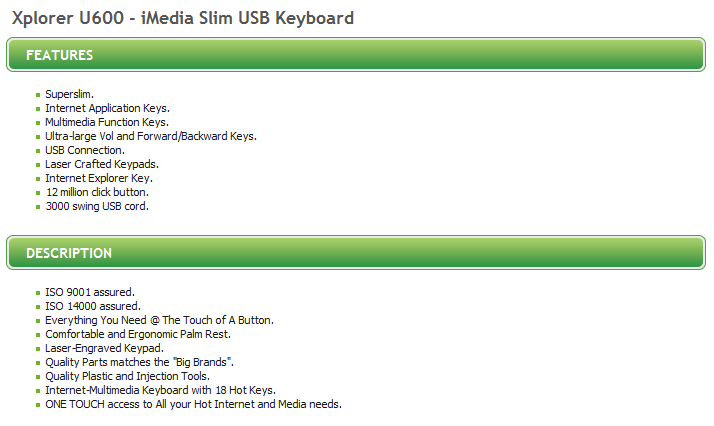This screenshot has width=714, height=426.
Task: Click the Laser-Engraved Keypad description item
Action: (x=104, y=349)
